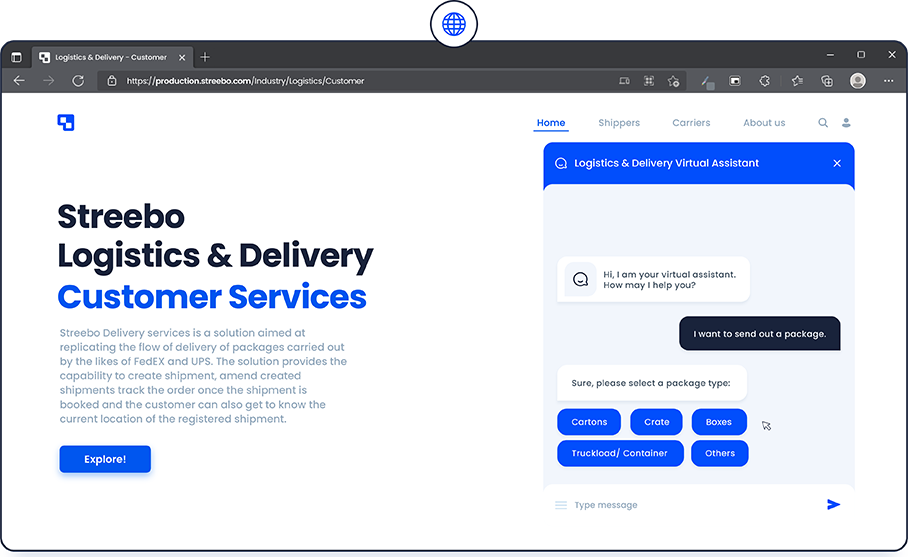Close the Virtual Assistant chat panel

[x=837, y=163]
